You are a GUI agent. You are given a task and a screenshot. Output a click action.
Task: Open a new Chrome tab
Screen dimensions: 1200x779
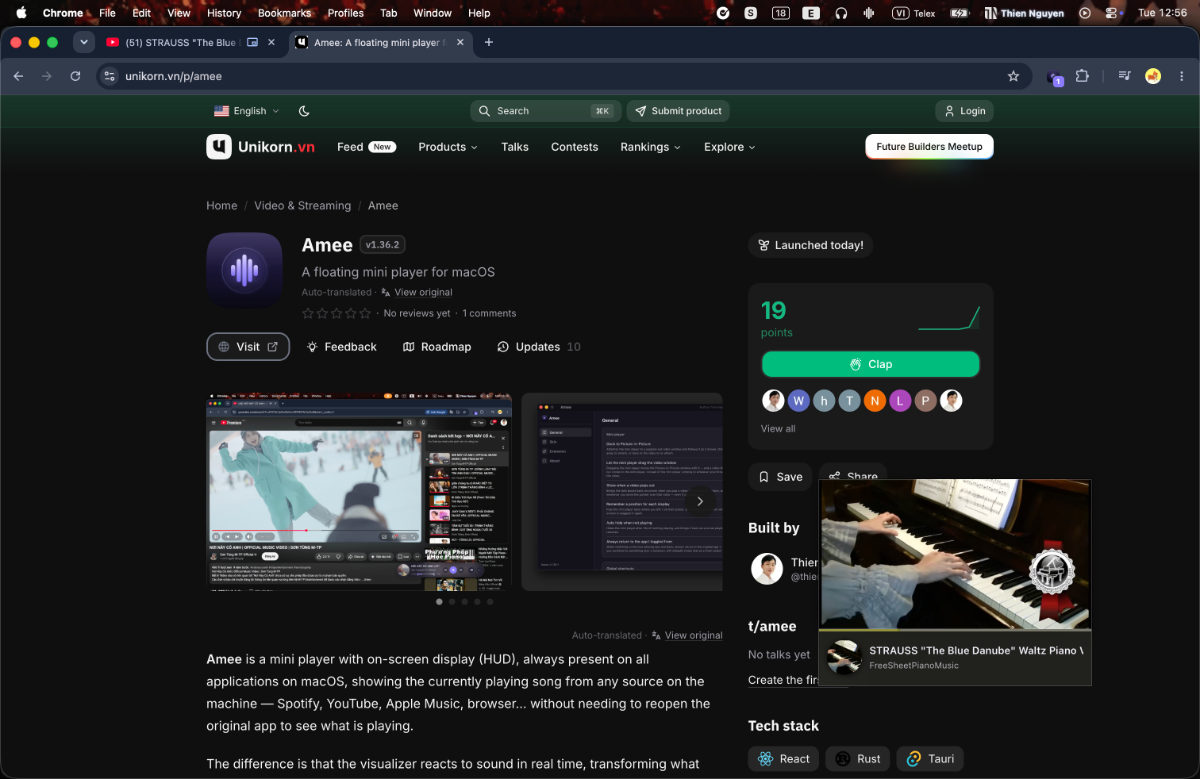pyautogui.click(x=489, y=43)
